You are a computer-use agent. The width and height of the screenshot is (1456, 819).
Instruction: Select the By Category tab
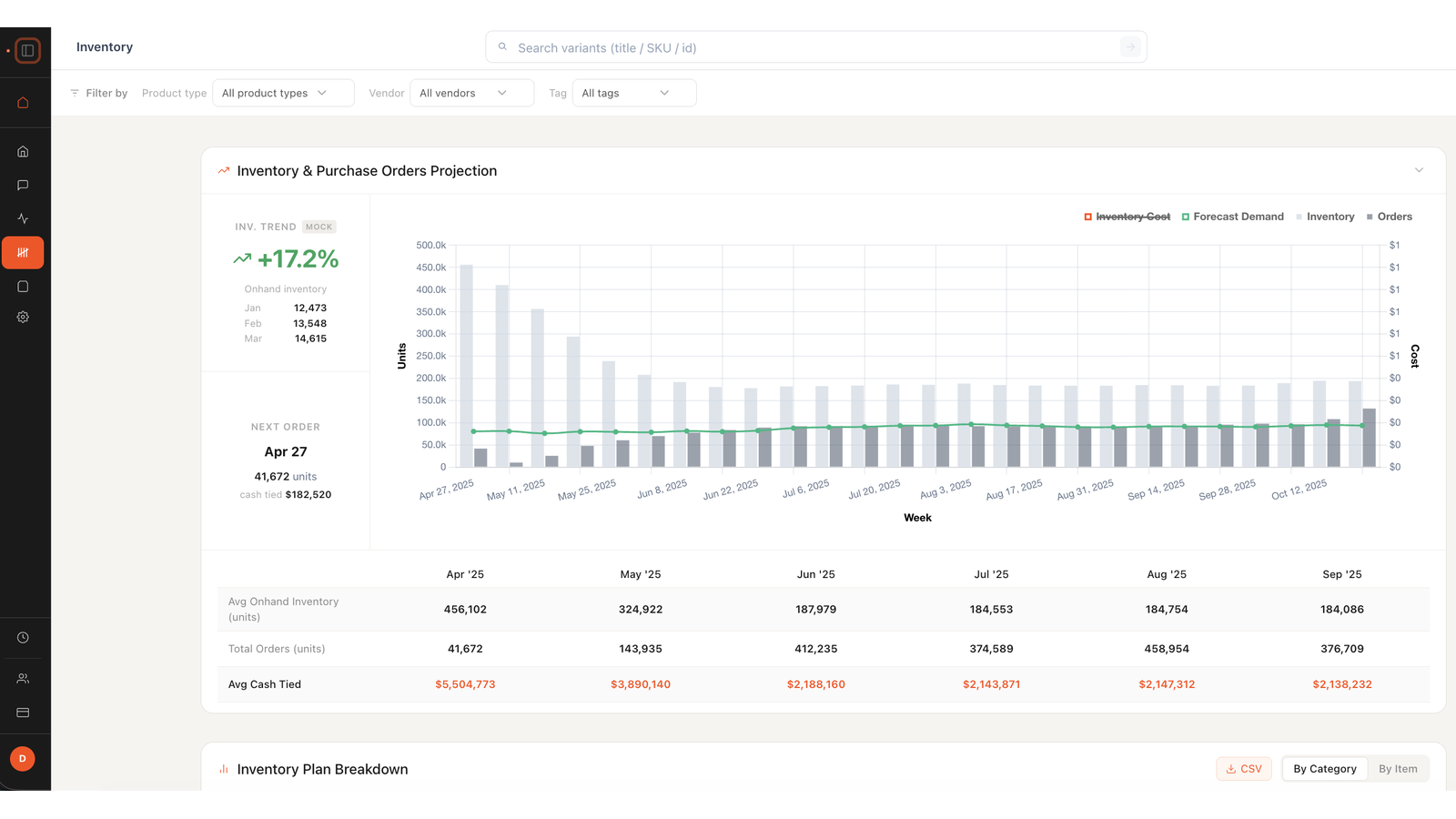pyautogui.click(x=1325, y=769)
